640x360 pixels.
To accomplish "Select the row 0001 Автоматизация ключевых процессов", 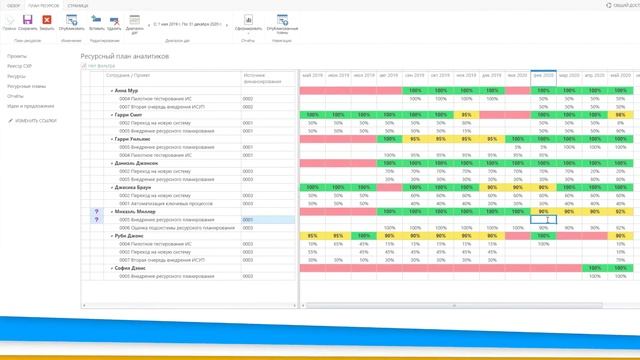I will click(x=166, y=204).
